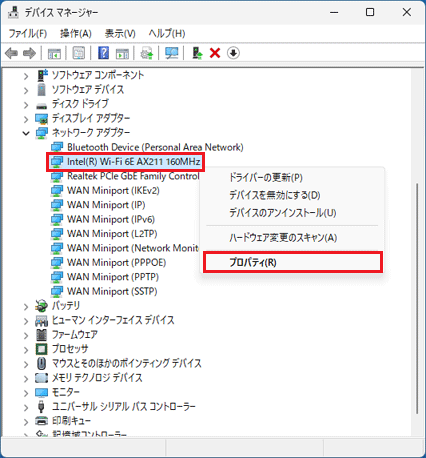The image size is (426, 458).
Task: Expand プロセッサ node chevron
Action: coord(26,350)
